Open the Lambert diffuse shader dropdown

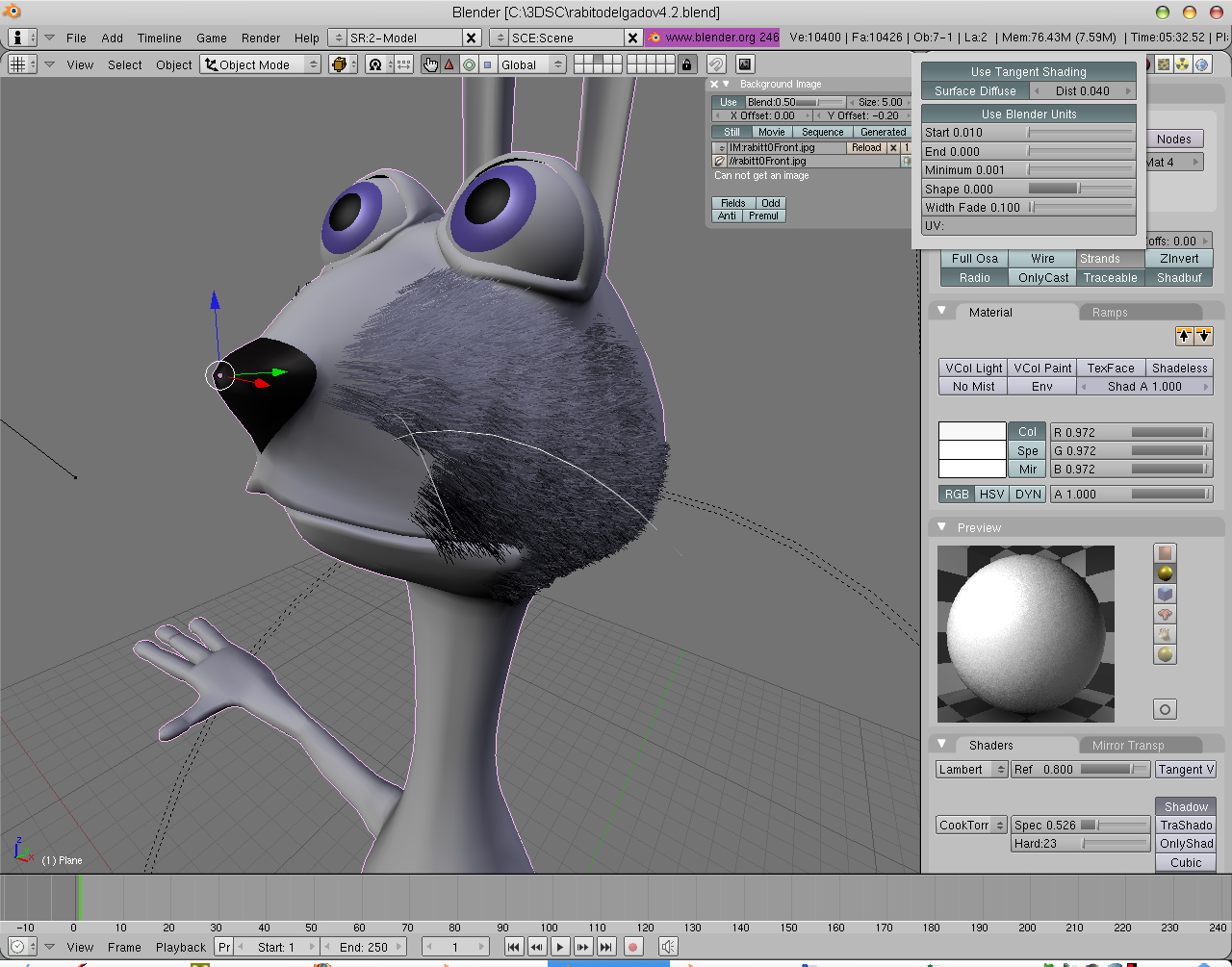[971, 770]
